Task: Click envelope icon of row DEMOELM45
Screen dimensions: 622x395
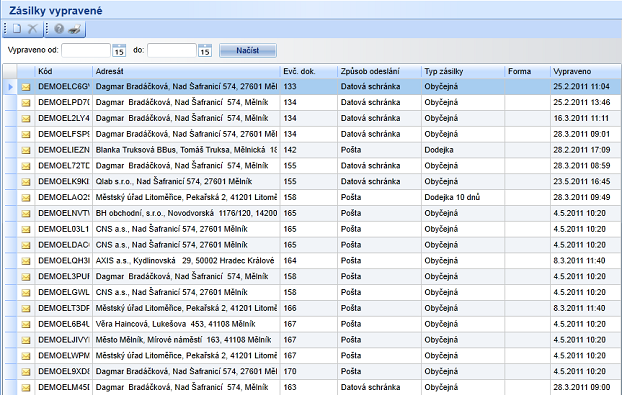Action: (26, 387)
